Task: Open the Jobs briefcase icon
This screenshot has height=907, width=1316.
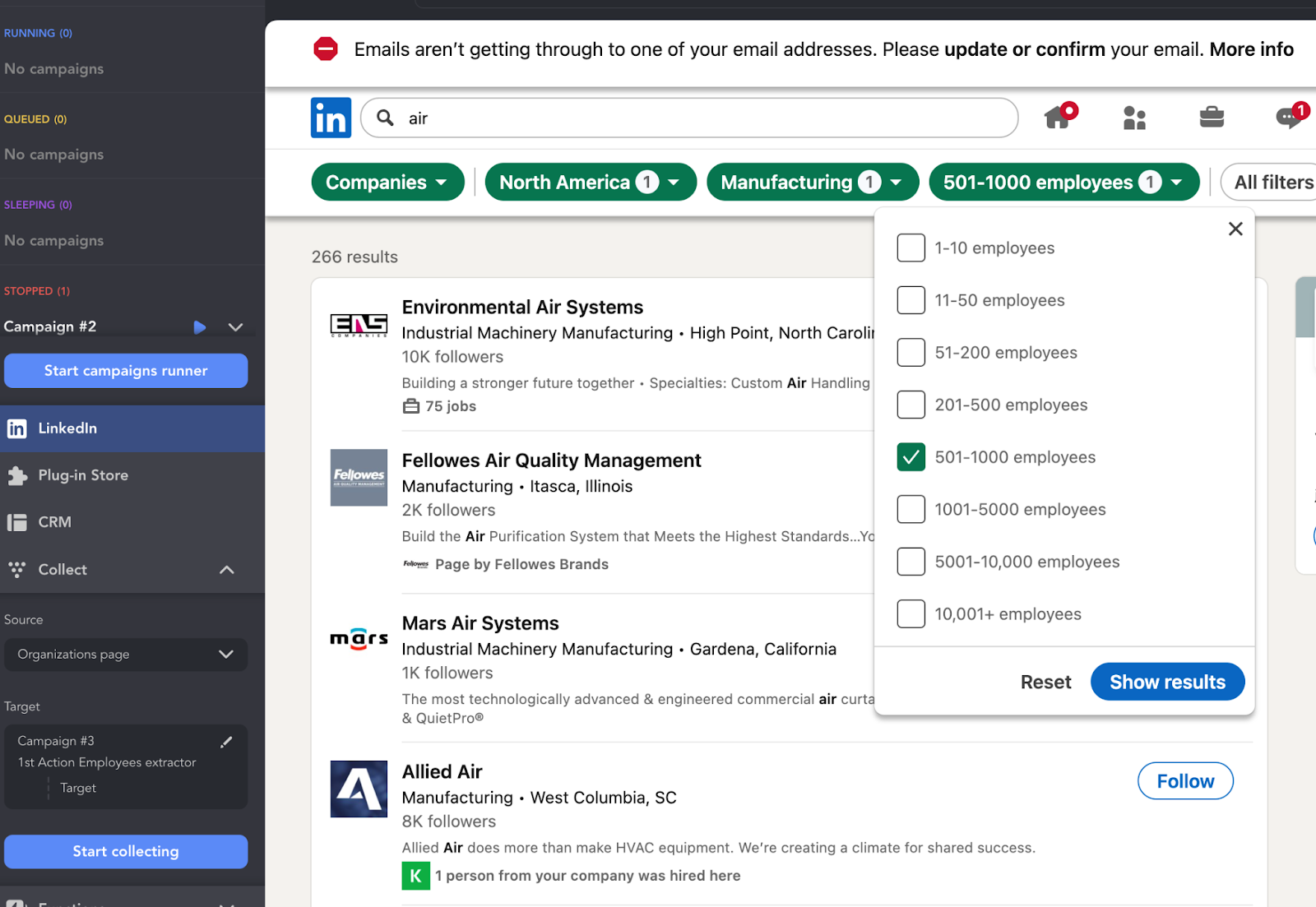Action: pyautogui.click(x=1212, y=118)
